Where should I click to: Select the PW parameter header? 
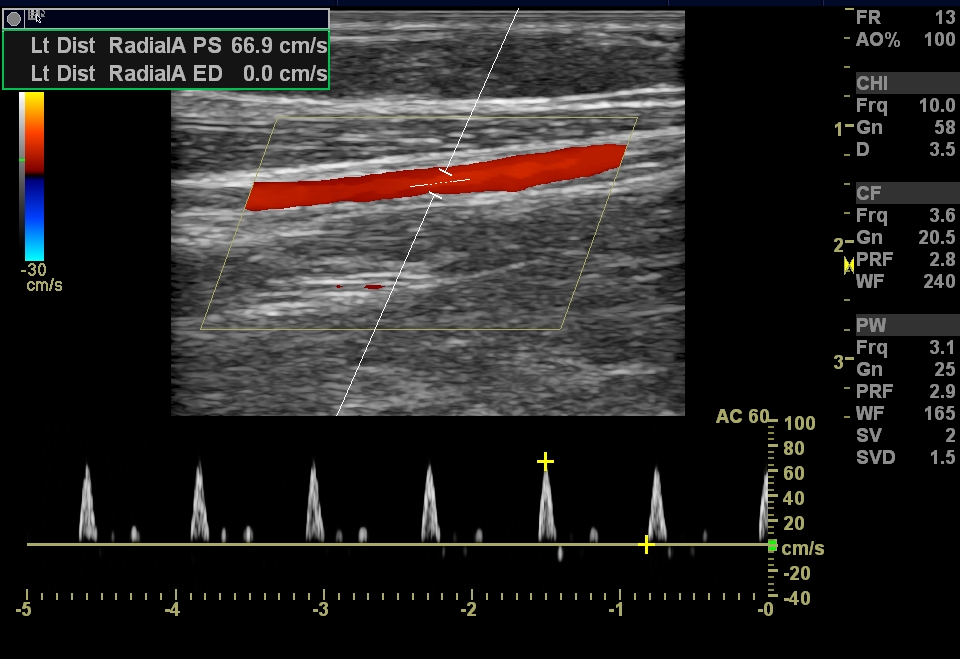870,326
